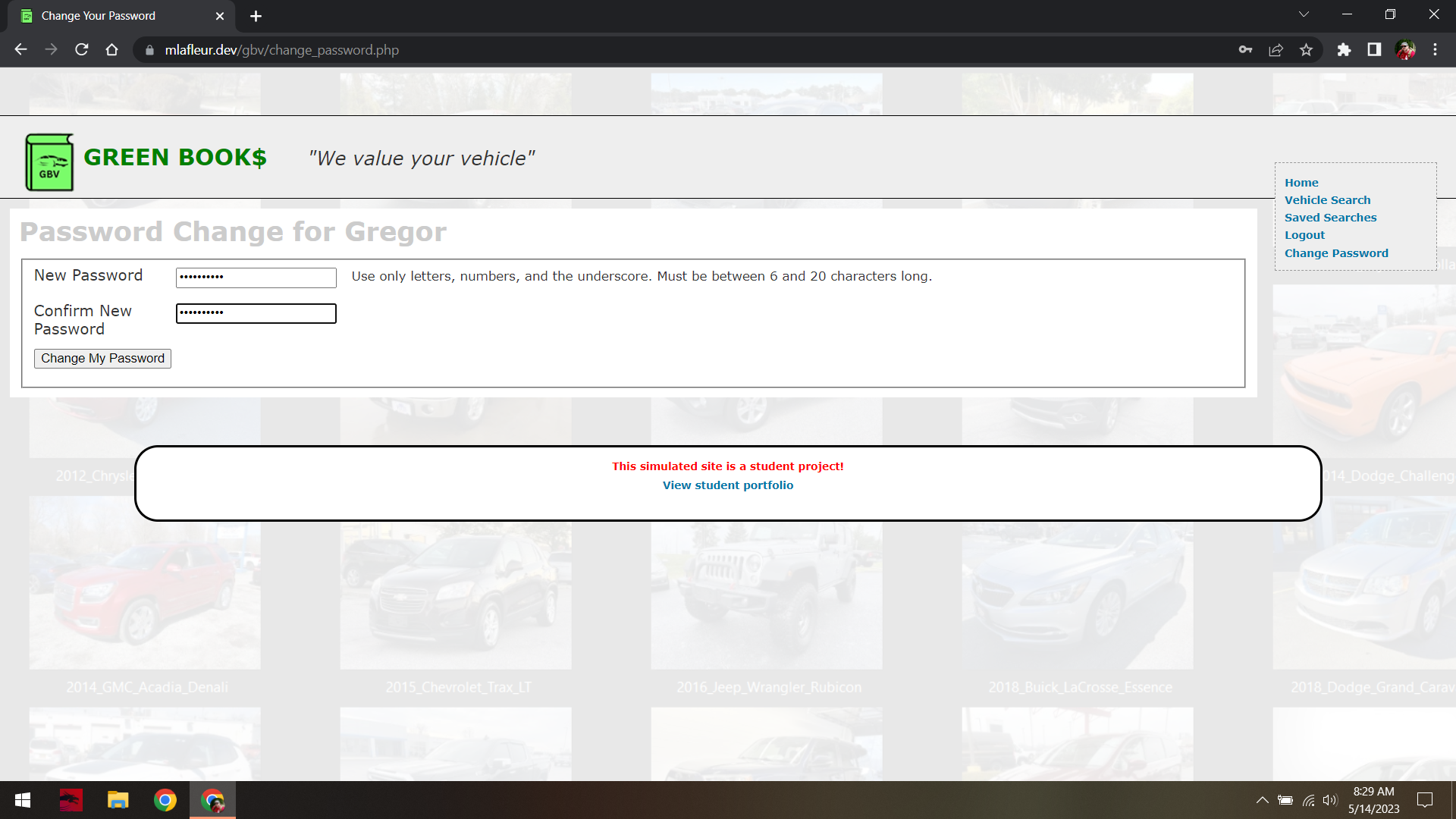The image size is (1456, 819).
Task: Focus the Confirm New Password field
Action: pos(256,313)
